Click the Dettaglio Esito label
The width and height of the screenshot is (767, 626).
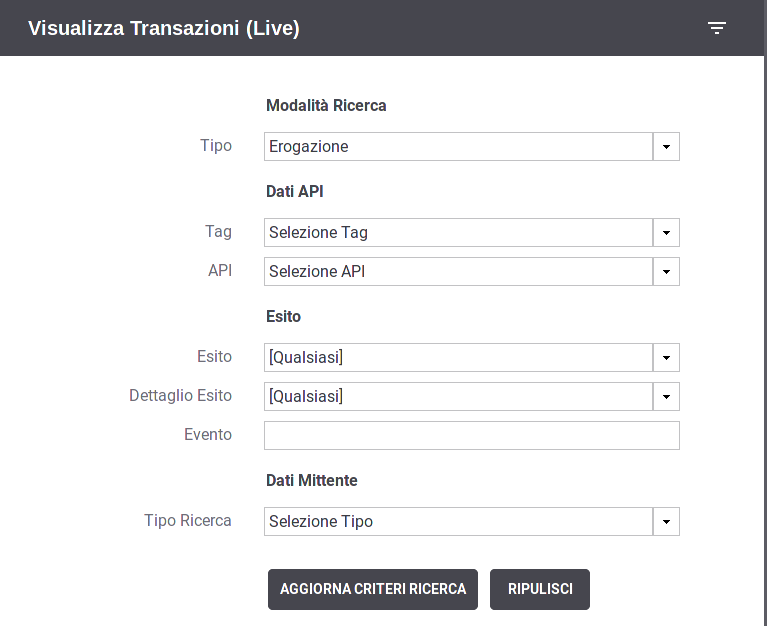tap(180, 395)
